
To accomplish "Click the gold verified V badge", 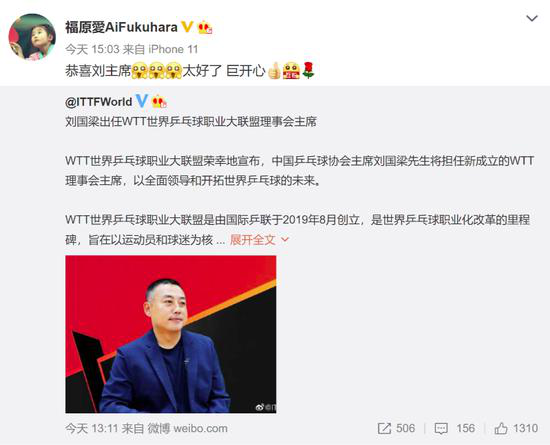I will tap(187, 27).
